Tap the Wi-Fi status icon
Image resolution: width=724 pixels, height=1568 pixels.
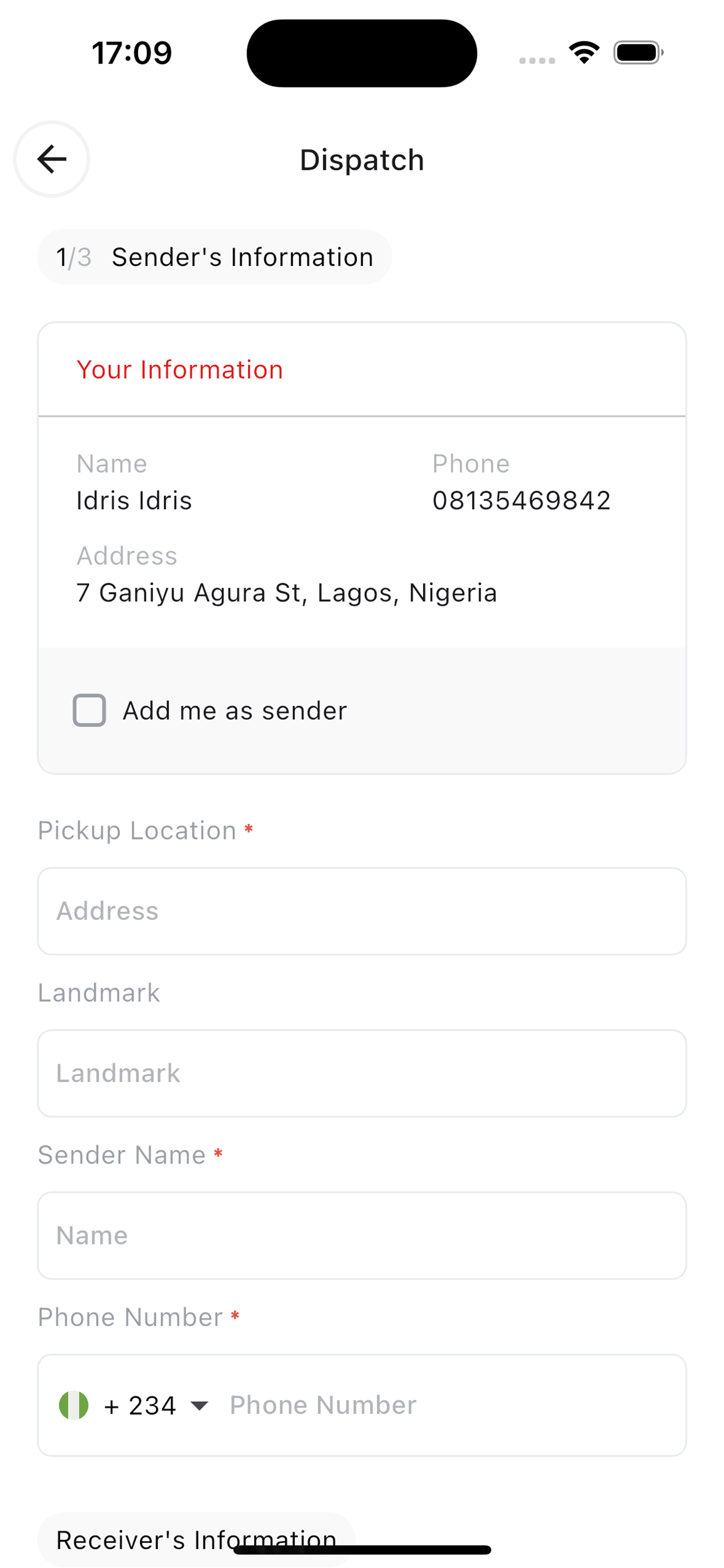(584, 52)
